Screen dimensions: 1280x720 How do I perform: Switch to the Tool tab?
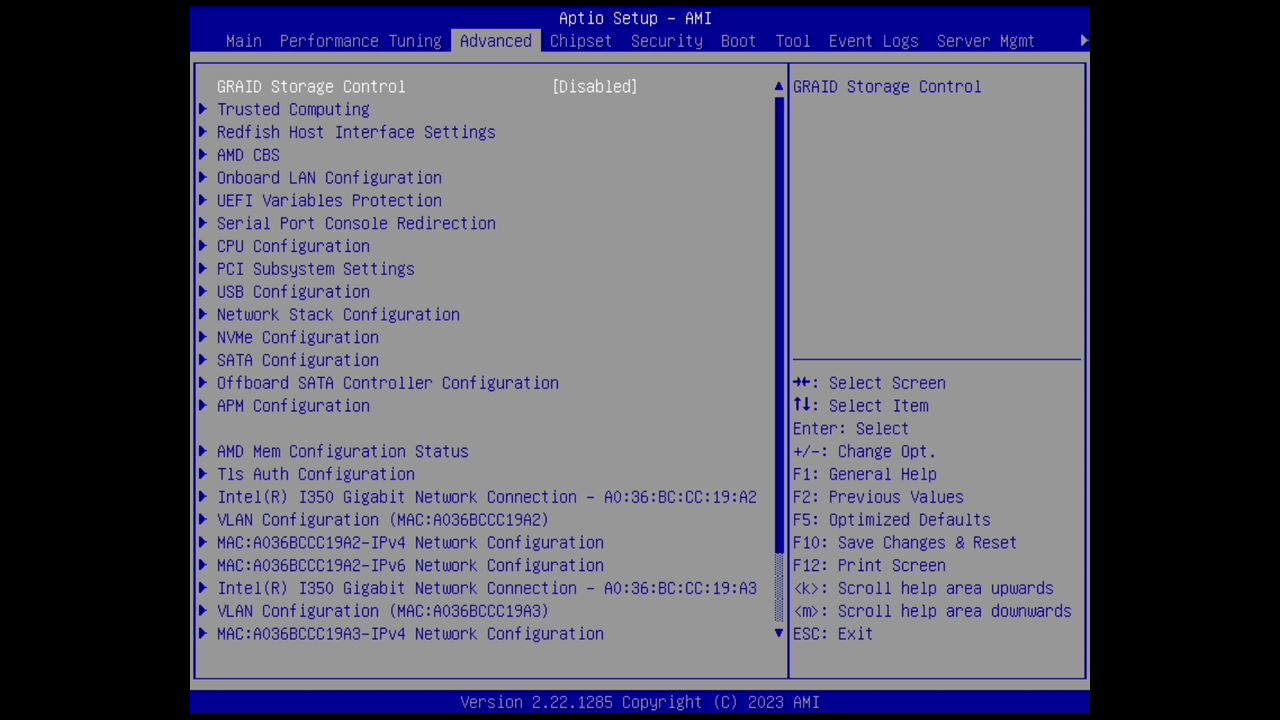tap(792, 41)
